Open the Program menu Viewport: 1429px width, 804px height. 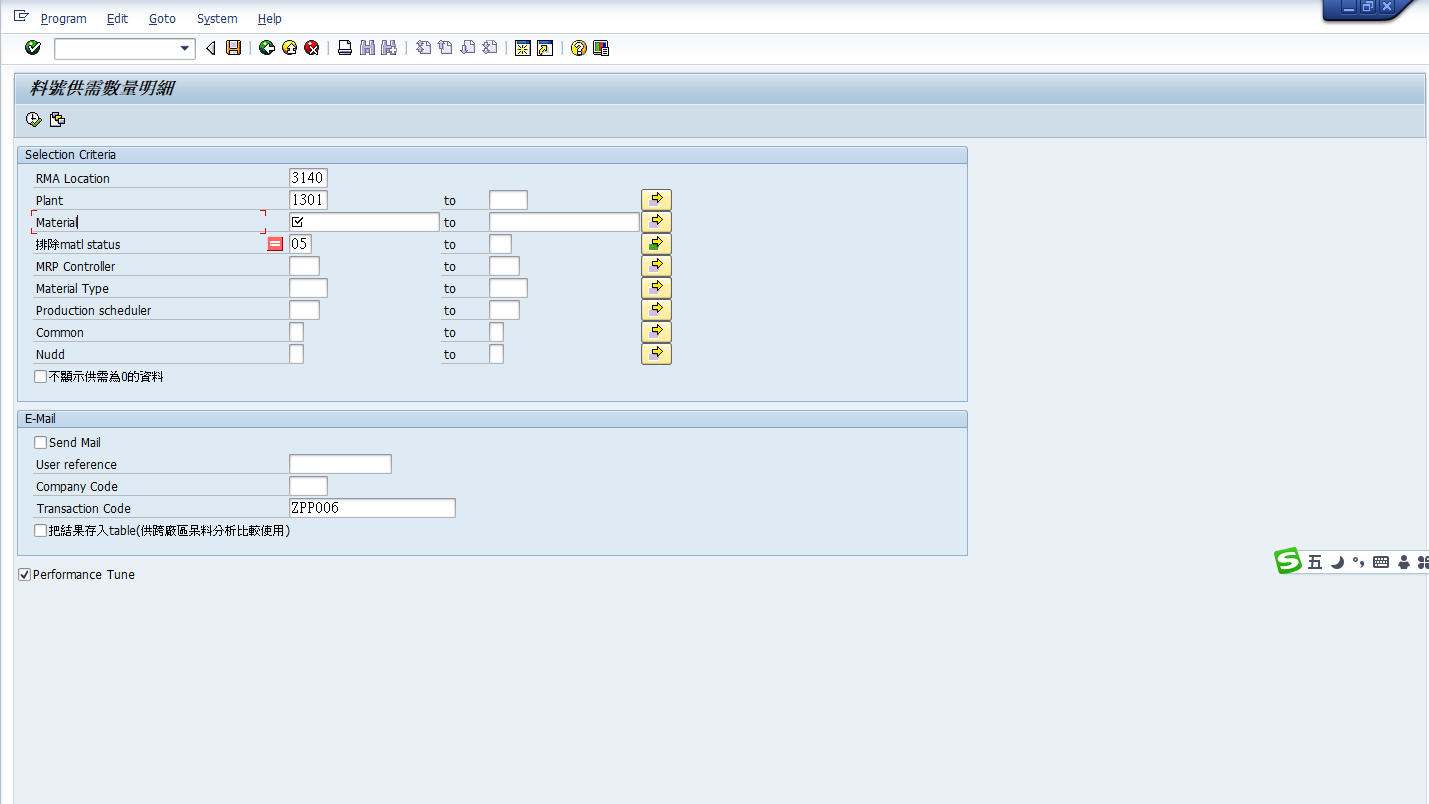click(x=63, y=19)
